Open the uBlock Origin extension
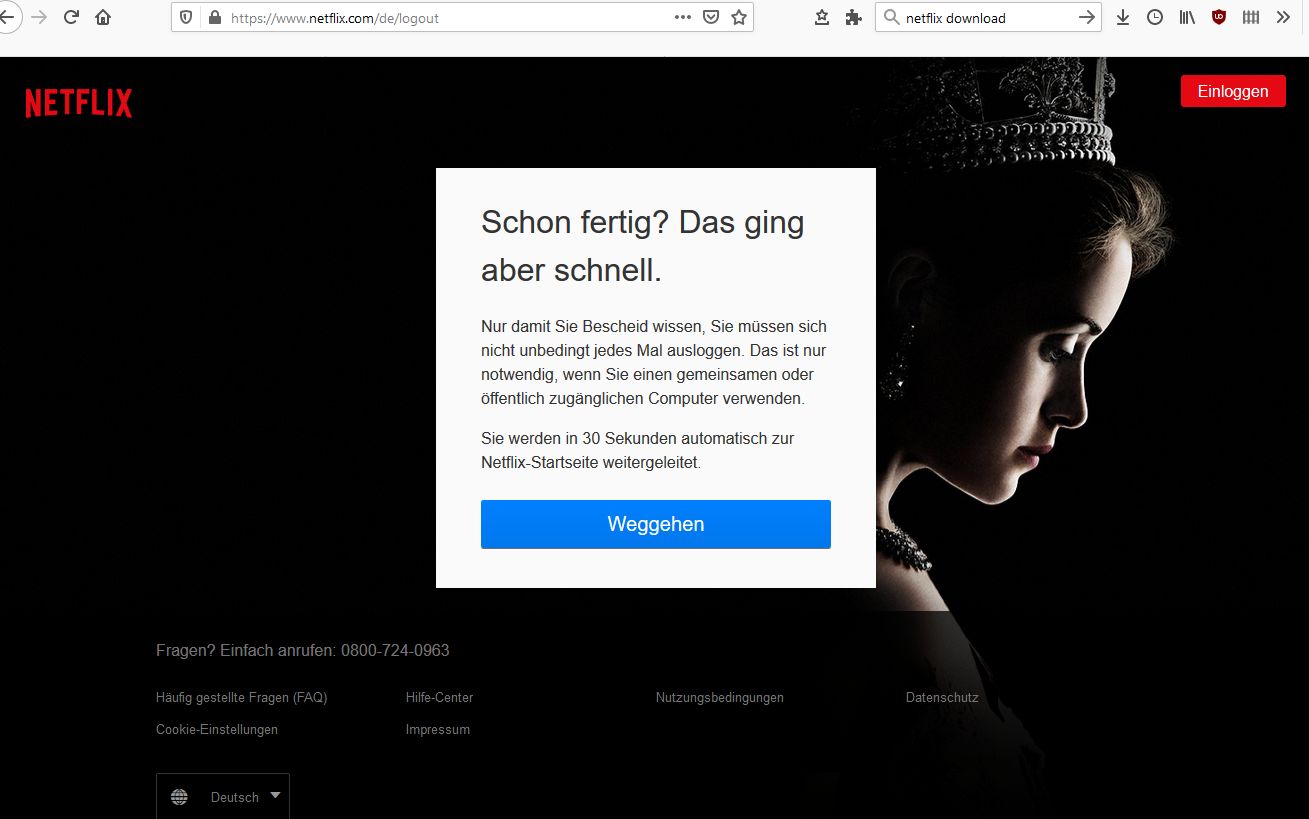Image resolution: width=1309 pixels, height=819 pixels. click(1219, 17)
